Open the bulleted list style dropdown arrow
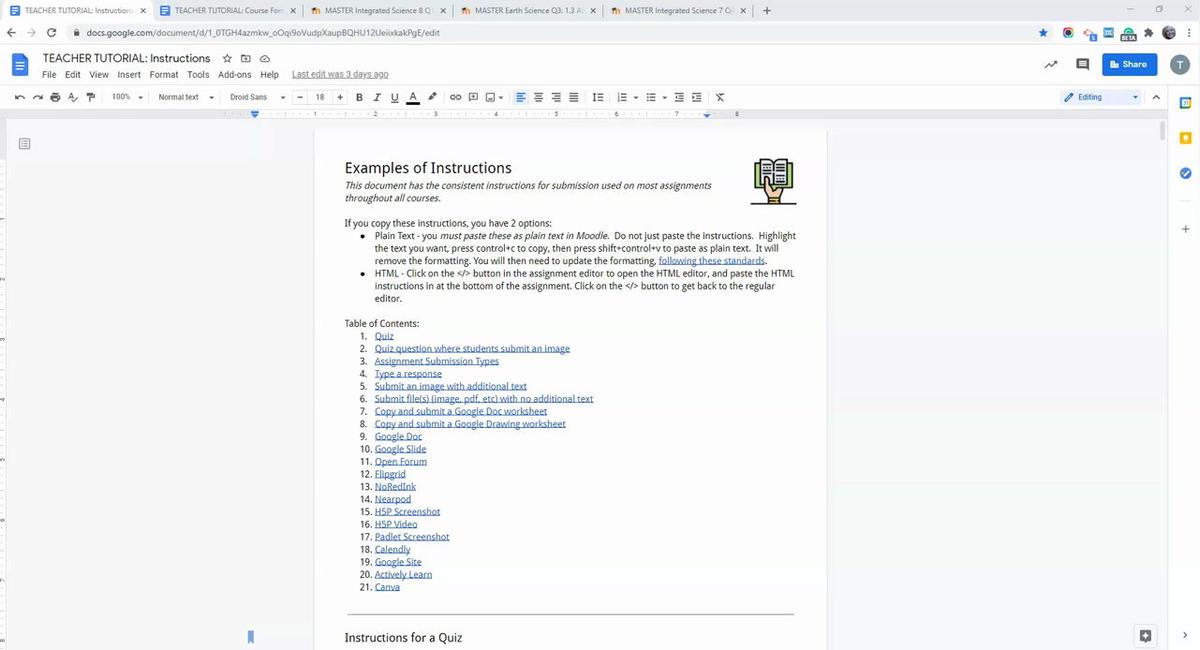Screen dimensions: 1200x650 point(664,97)
